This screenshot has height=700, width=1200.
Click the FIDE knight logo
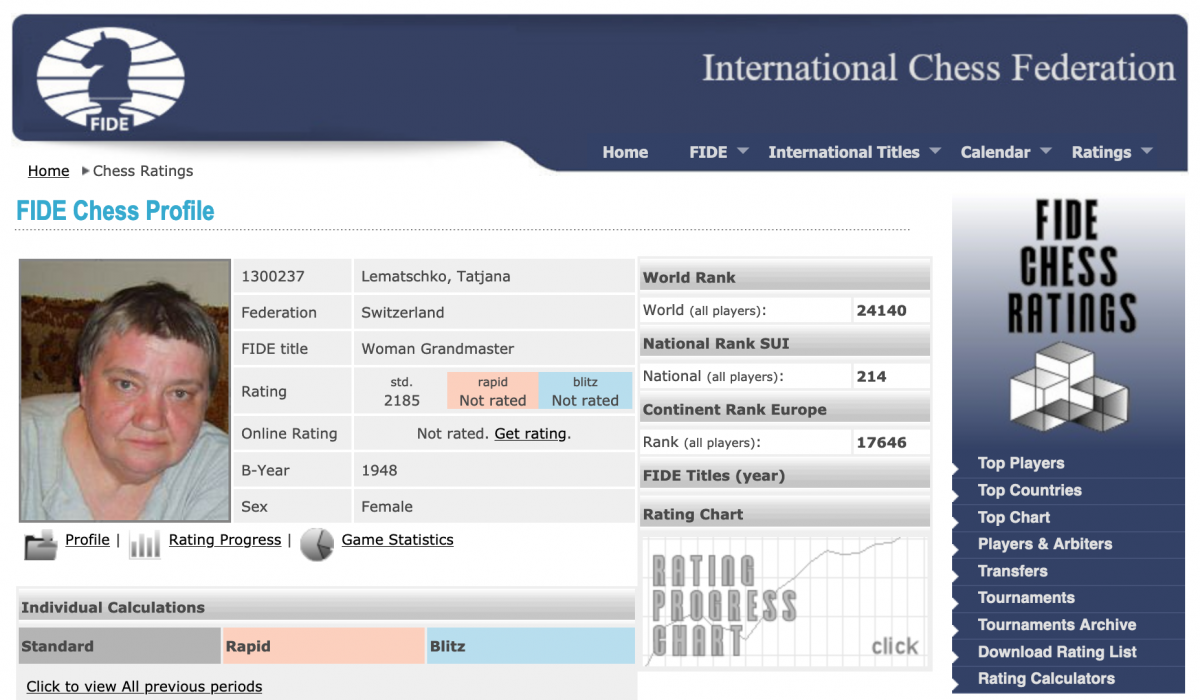pos(110,80)
